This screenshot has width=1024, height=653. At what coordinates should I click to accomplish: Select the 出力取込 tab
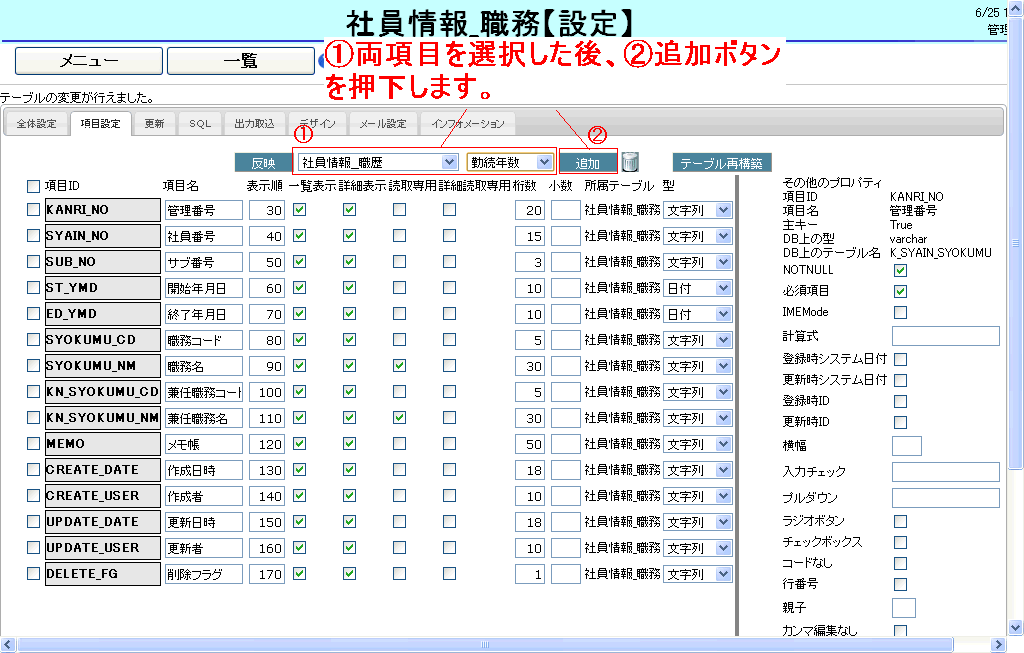point(254,124)
